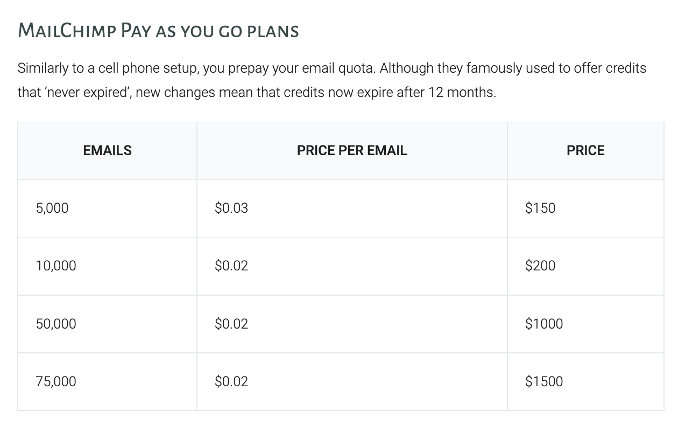The height and width of the screenshot is (432, 678).
Task: Click the $0.02 cell in the 75,000 row
Action: pos(231,381)
